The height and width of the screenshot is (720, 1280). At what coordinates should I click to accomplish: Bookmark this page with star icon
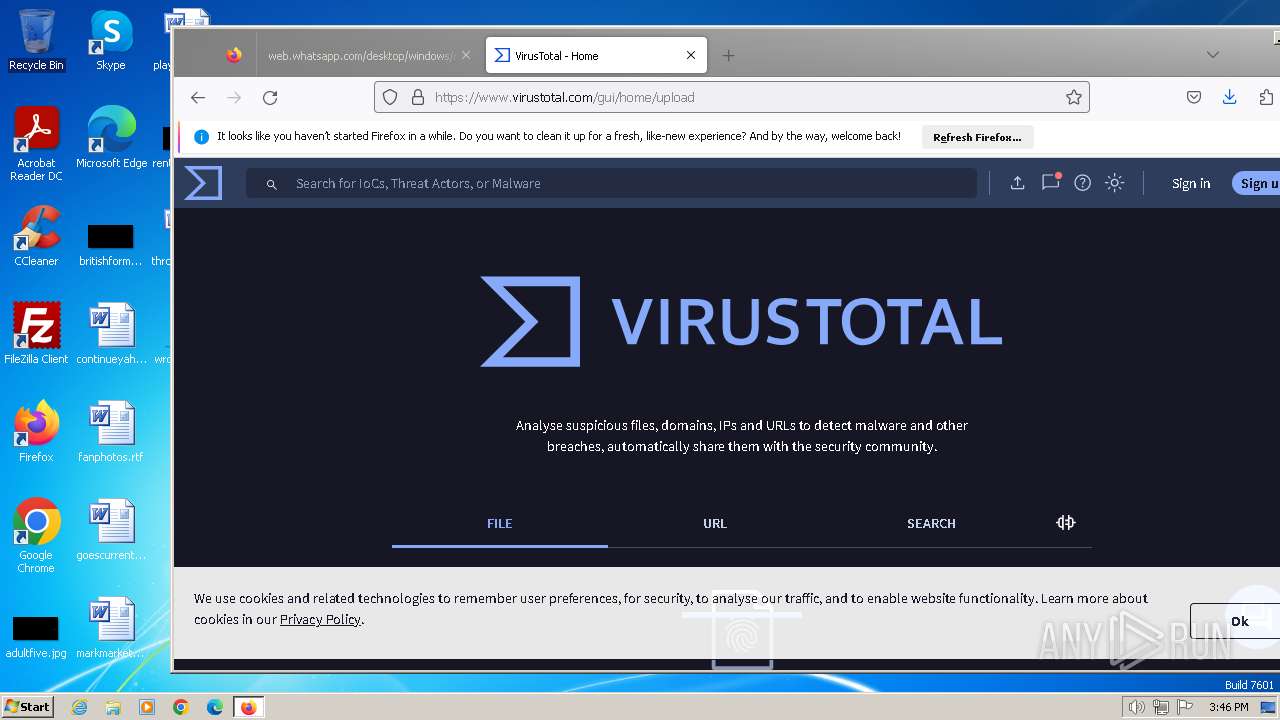click(x=1073, y=97)
